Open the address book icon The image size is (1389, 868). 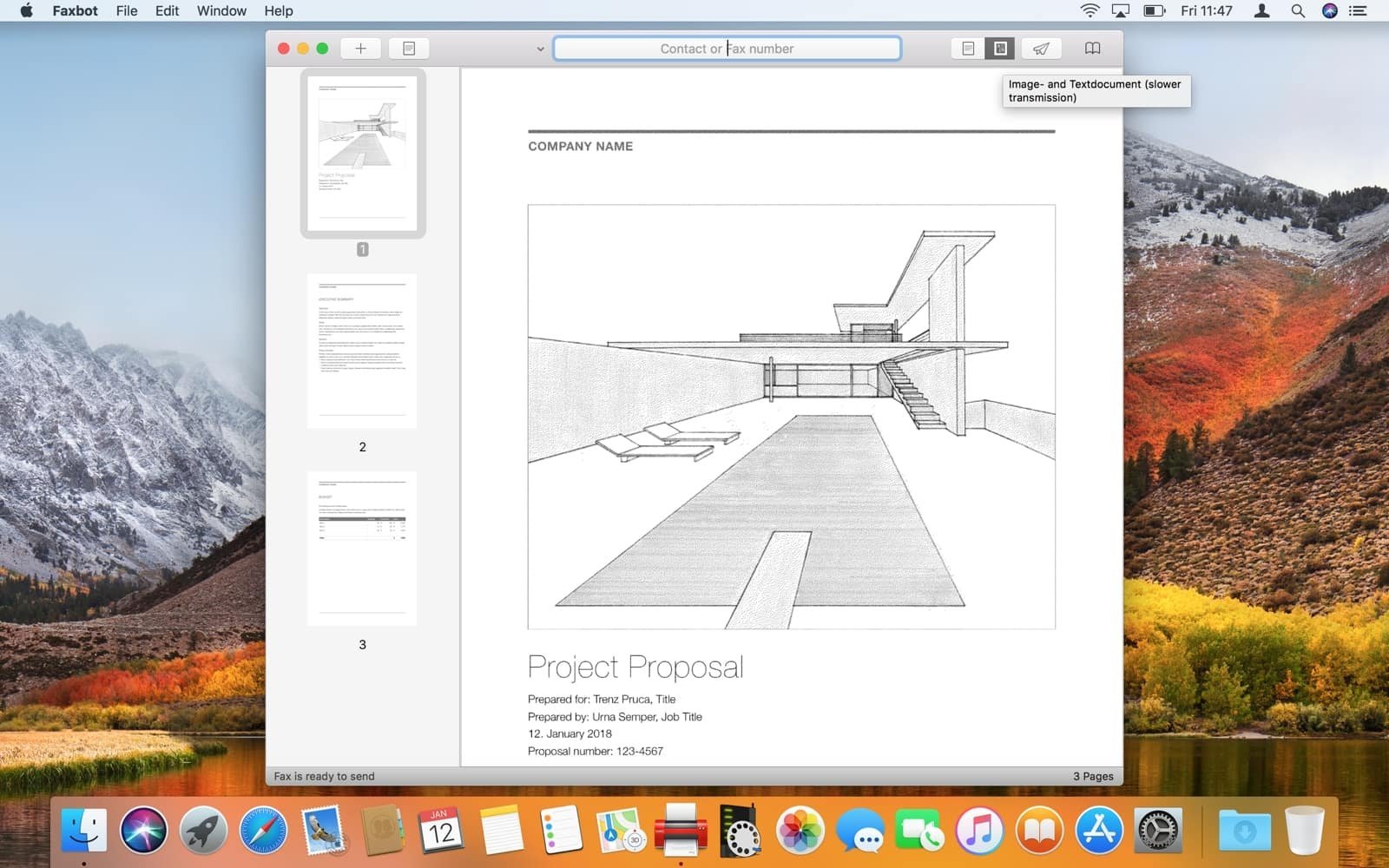click(x=1092, y=49)
